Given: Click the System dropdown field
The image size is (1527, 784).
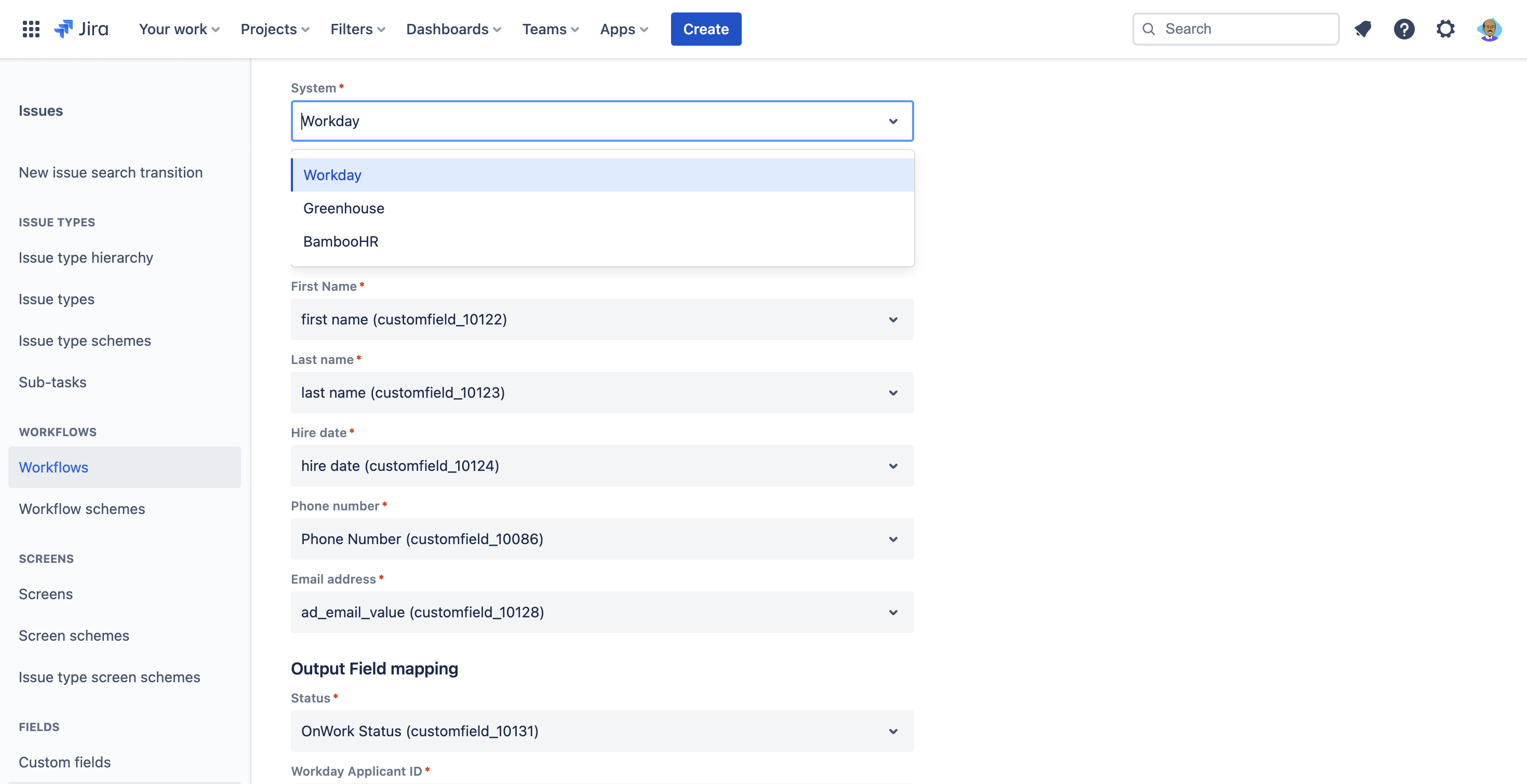Looking at the screenshot, I should click(x=601, y=121).
